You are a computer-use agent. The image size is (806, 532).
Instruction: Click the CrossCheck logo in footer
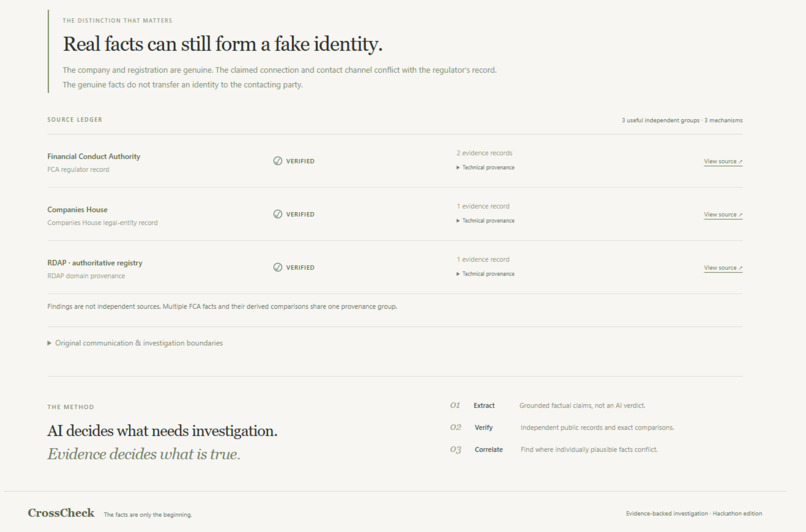point(61,513)
